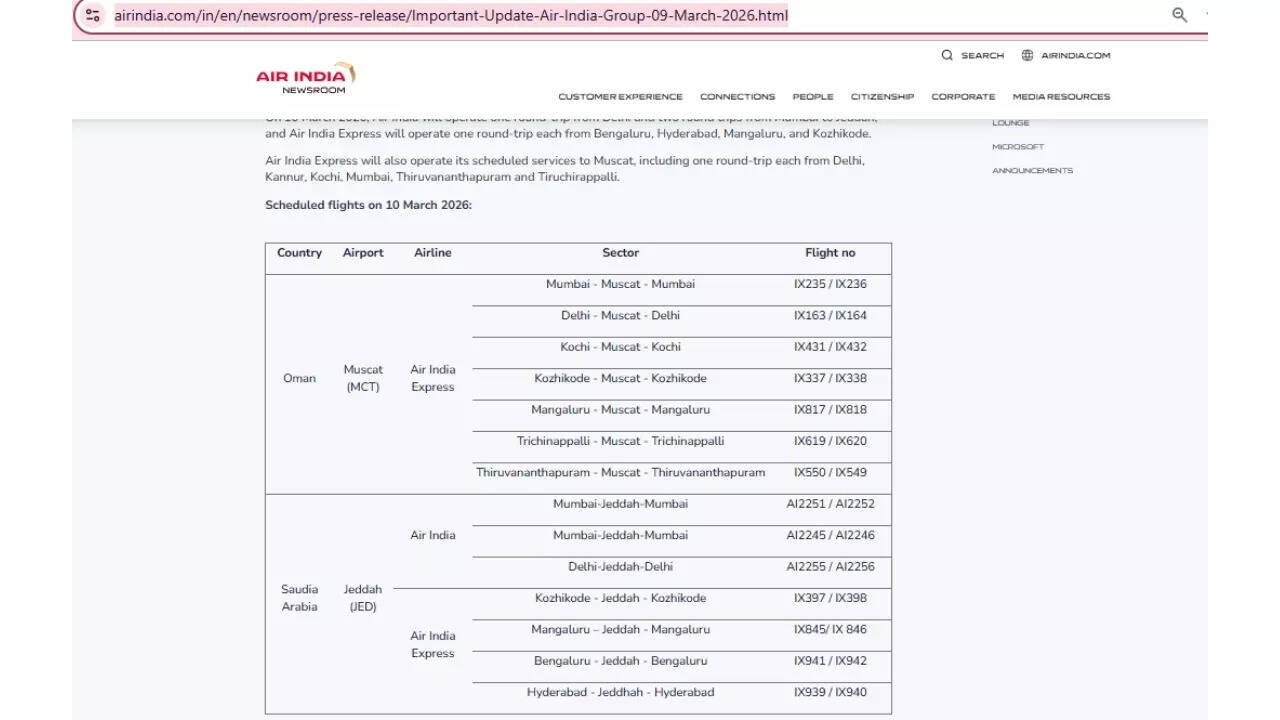Viewport: 1280px width, 720px height.
Task: Click the IX235 / IX236 flight number cell
Action: (x=830, y=284)
